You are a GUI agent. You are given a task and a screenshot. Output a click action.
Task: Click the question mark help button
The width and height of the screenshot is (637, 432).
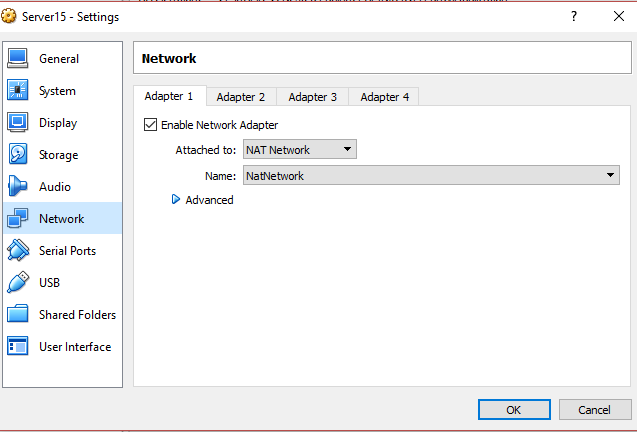tap(574, 16)
